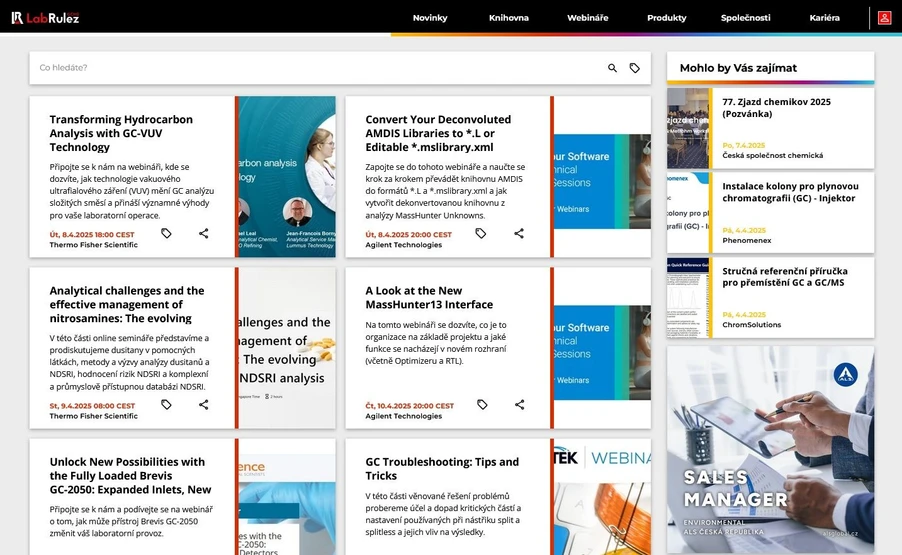Click the GC-VUV webinar banner image
Image resolution: width=902 pixels, height=555 pixels.
coord(286,177)
